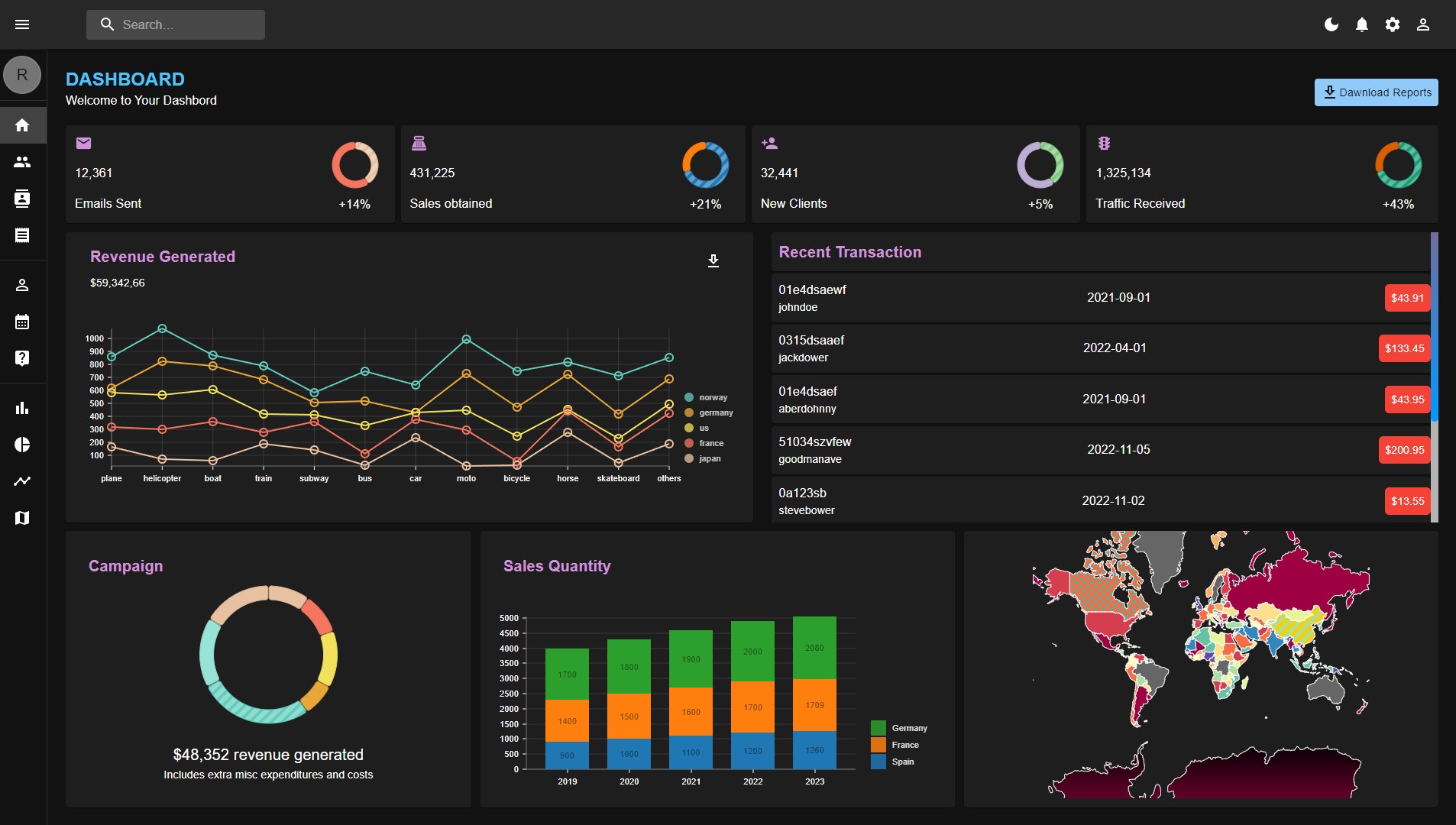Open the notifications bell
The image size is (1456, 825).
1362,24
